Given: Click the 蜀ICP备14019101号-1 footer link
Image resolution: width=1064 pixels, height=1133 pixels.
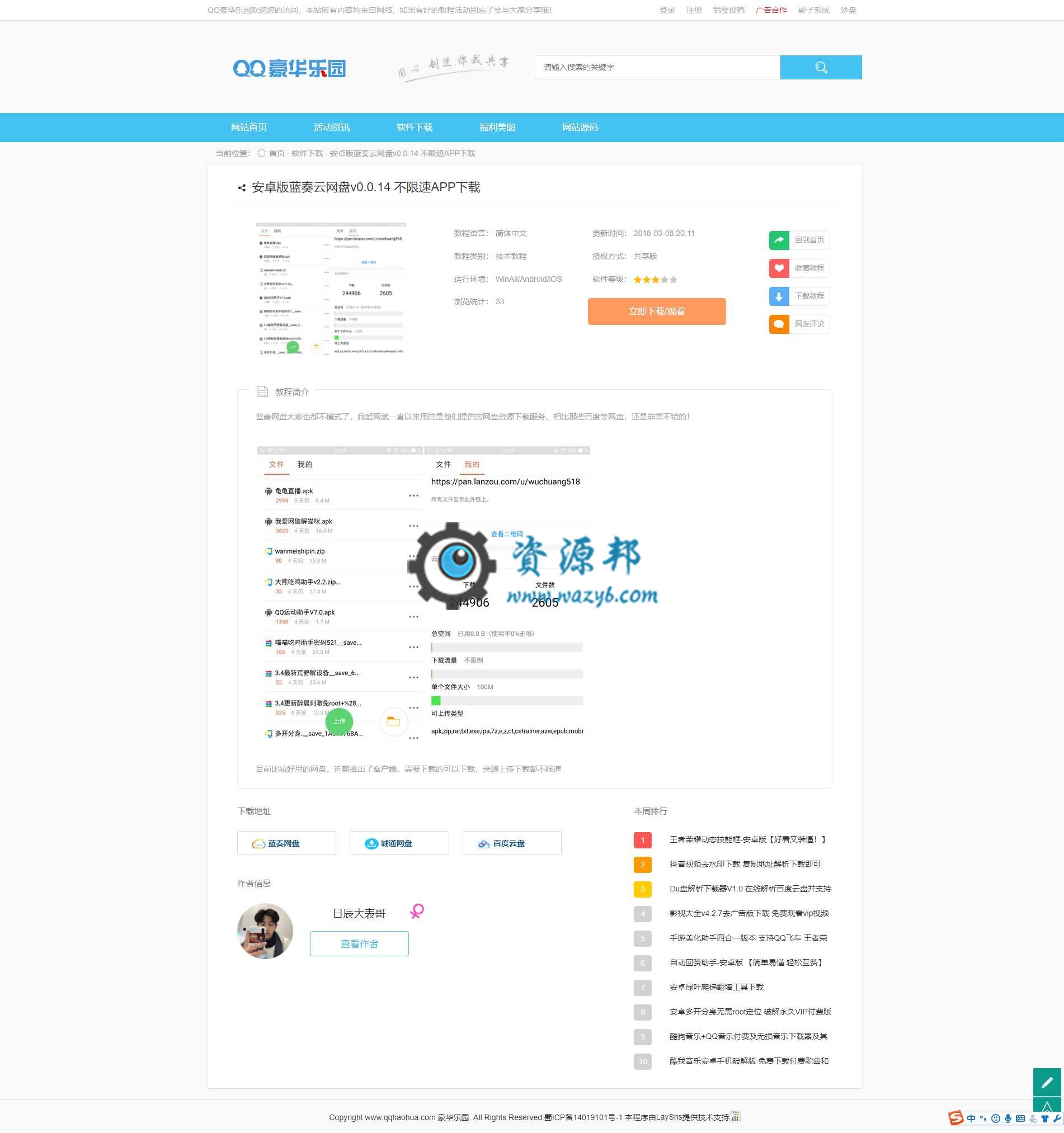Looking at the screenshot, I should [x=583, y=1117].
